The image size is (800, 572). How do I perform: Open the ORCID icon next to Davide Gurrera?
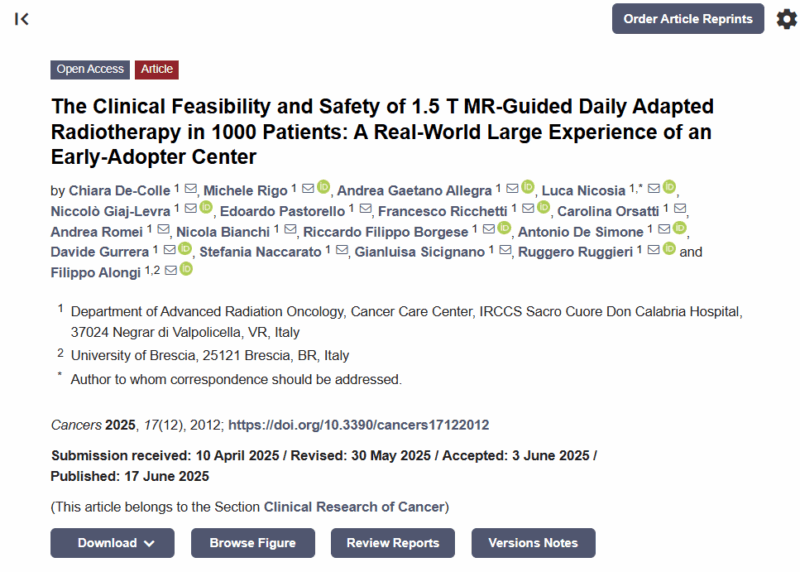(185, 248)
